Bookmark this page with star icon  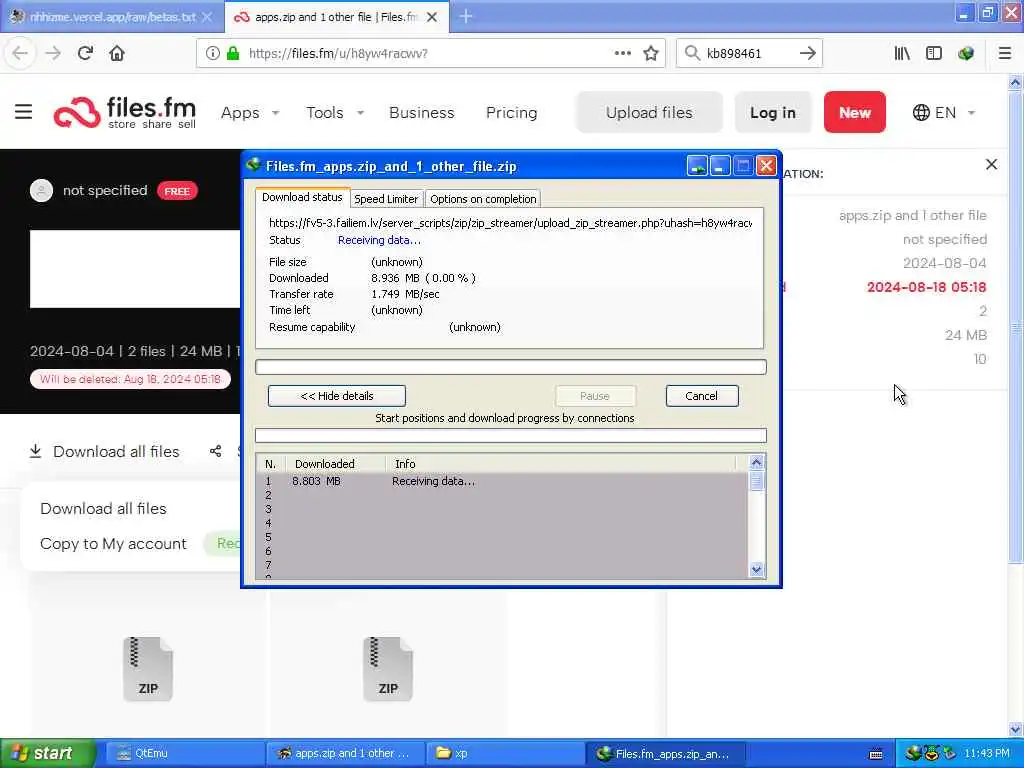pyautogui.click(x=650, y=53)
